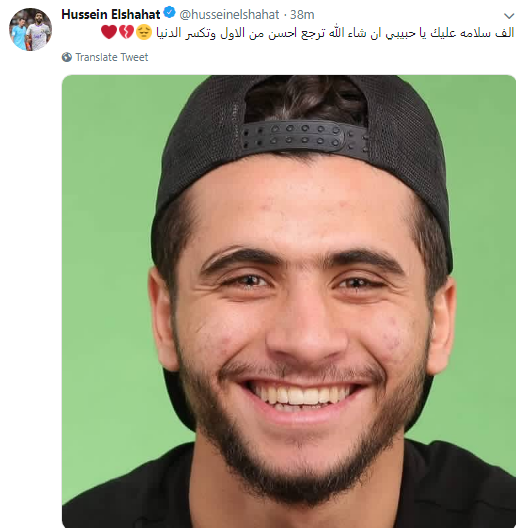Click the word الله in the tweet

click(336, 33)
